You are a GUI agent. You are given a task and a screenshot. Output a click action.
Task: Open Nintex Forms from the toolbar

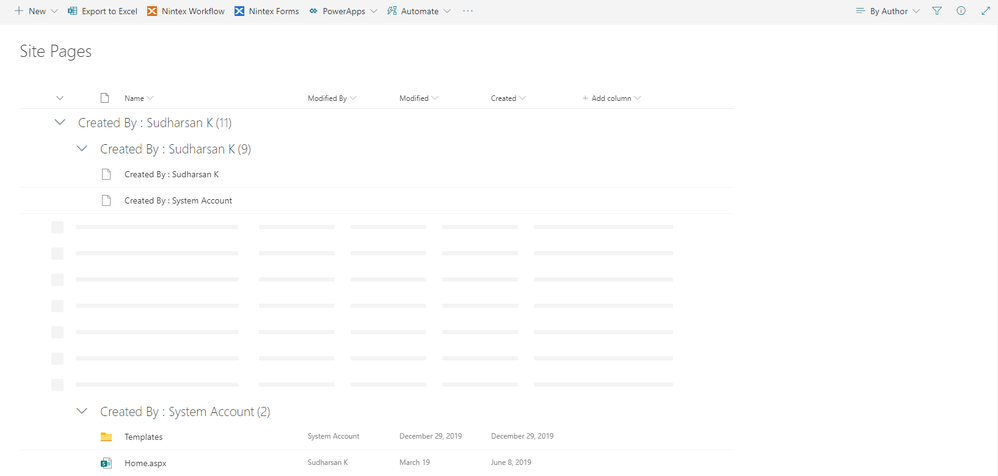click(267, 11)
